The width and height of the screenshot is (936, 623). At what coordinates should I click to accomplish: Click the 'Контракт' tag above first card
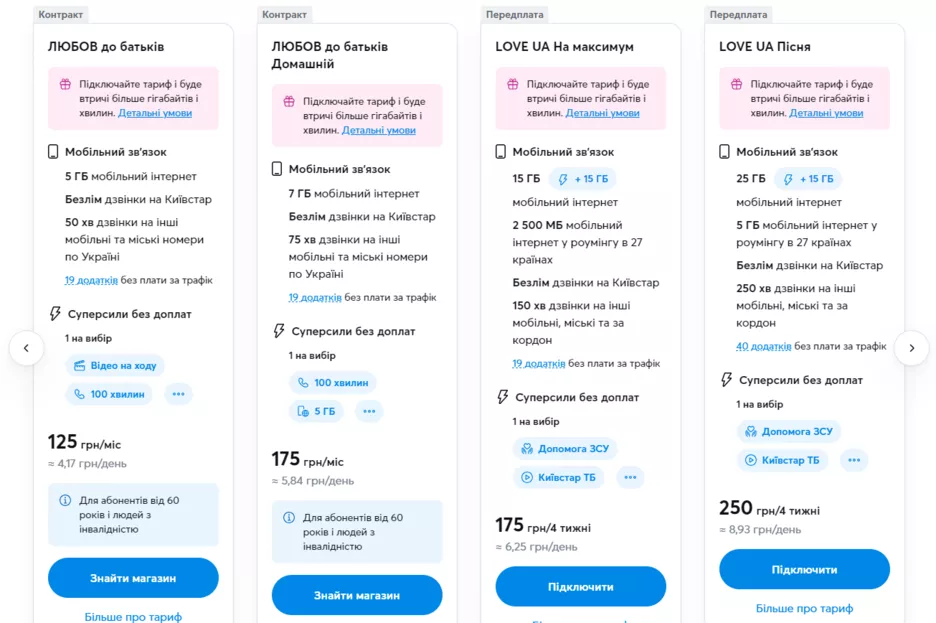pos(62,15)
